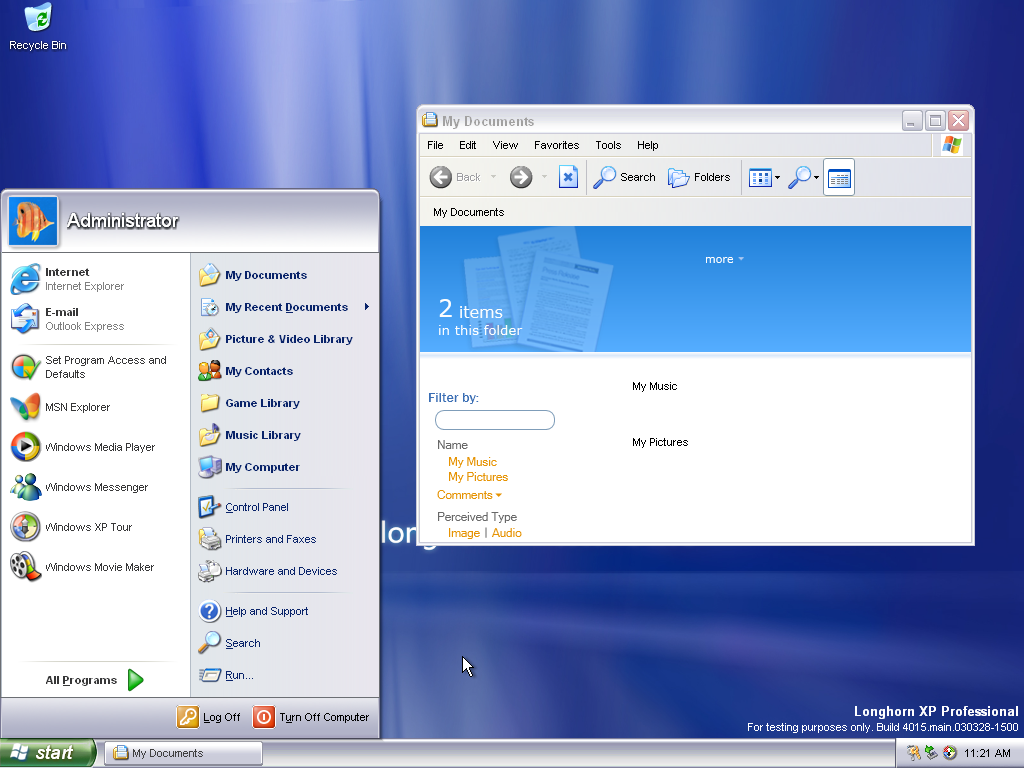Click the Folders toolbar button
Viewport: 1024px width, 768px height.
click(699, 177)
